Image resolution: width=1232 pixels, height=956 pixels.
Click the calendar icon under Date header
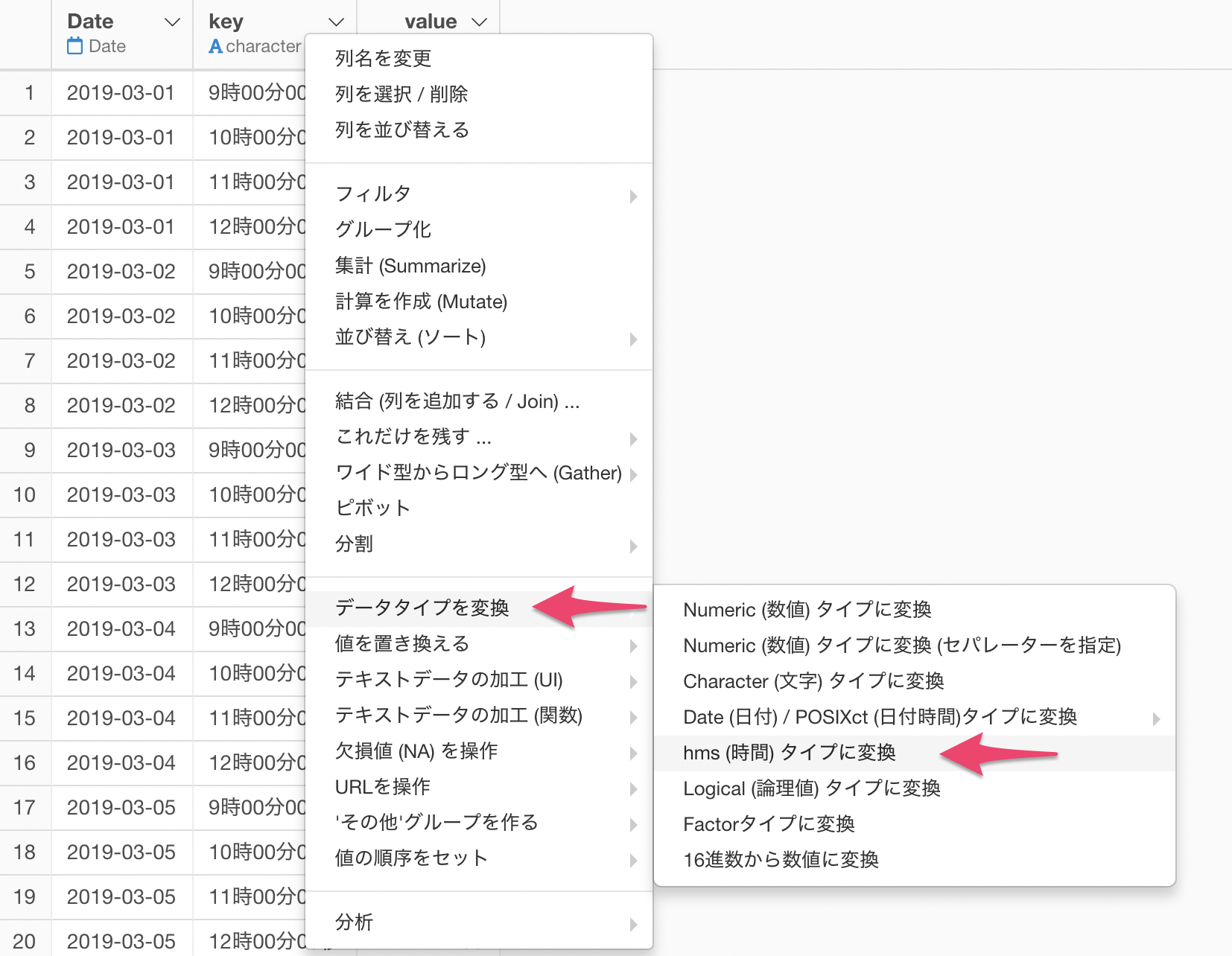pos(75,46)
